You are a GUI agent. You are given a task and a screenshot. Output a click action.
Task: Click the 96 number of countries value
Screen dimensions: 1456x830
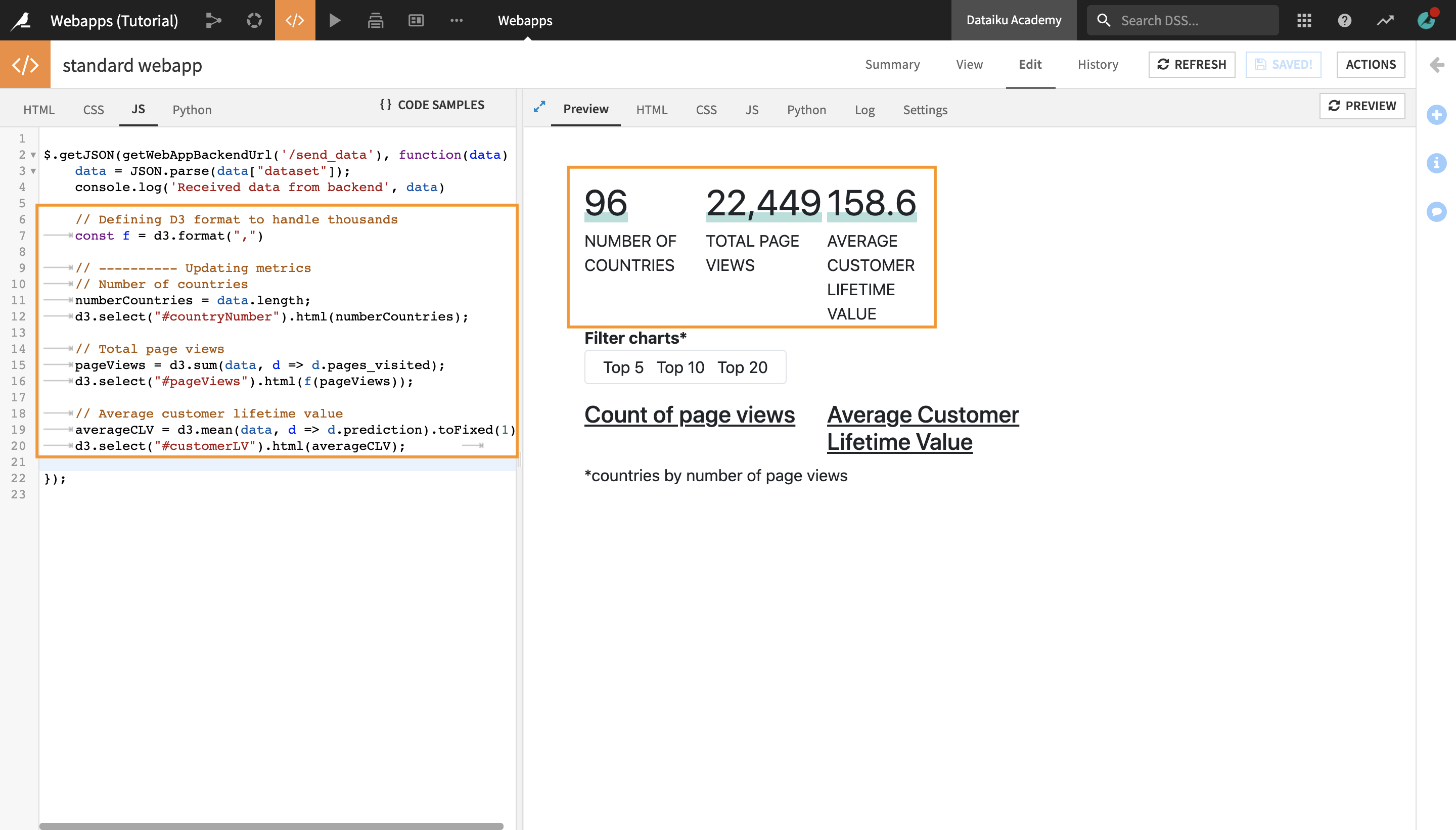tap(606, 203)
